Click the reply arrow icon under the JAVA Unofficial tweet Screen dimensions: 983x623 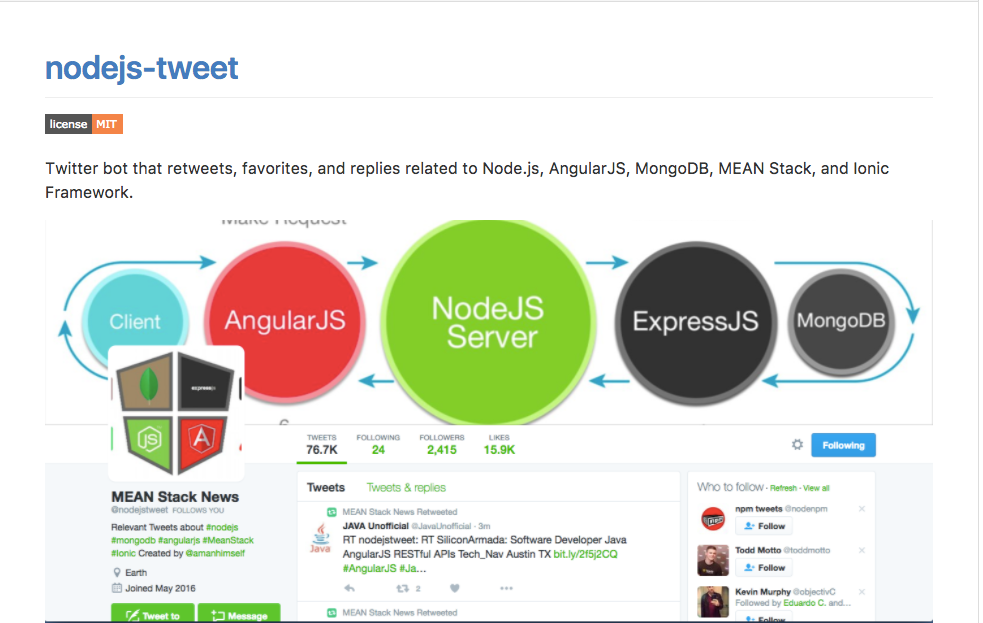pos(350,588)
